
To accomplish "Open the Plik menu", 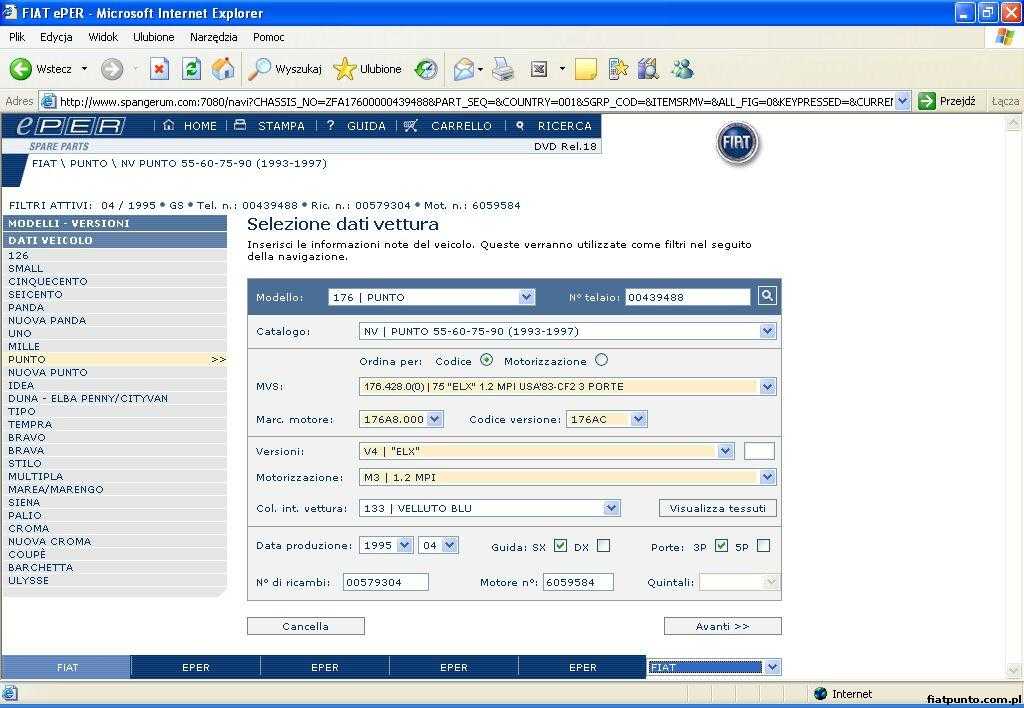I will tap(17, 37).
